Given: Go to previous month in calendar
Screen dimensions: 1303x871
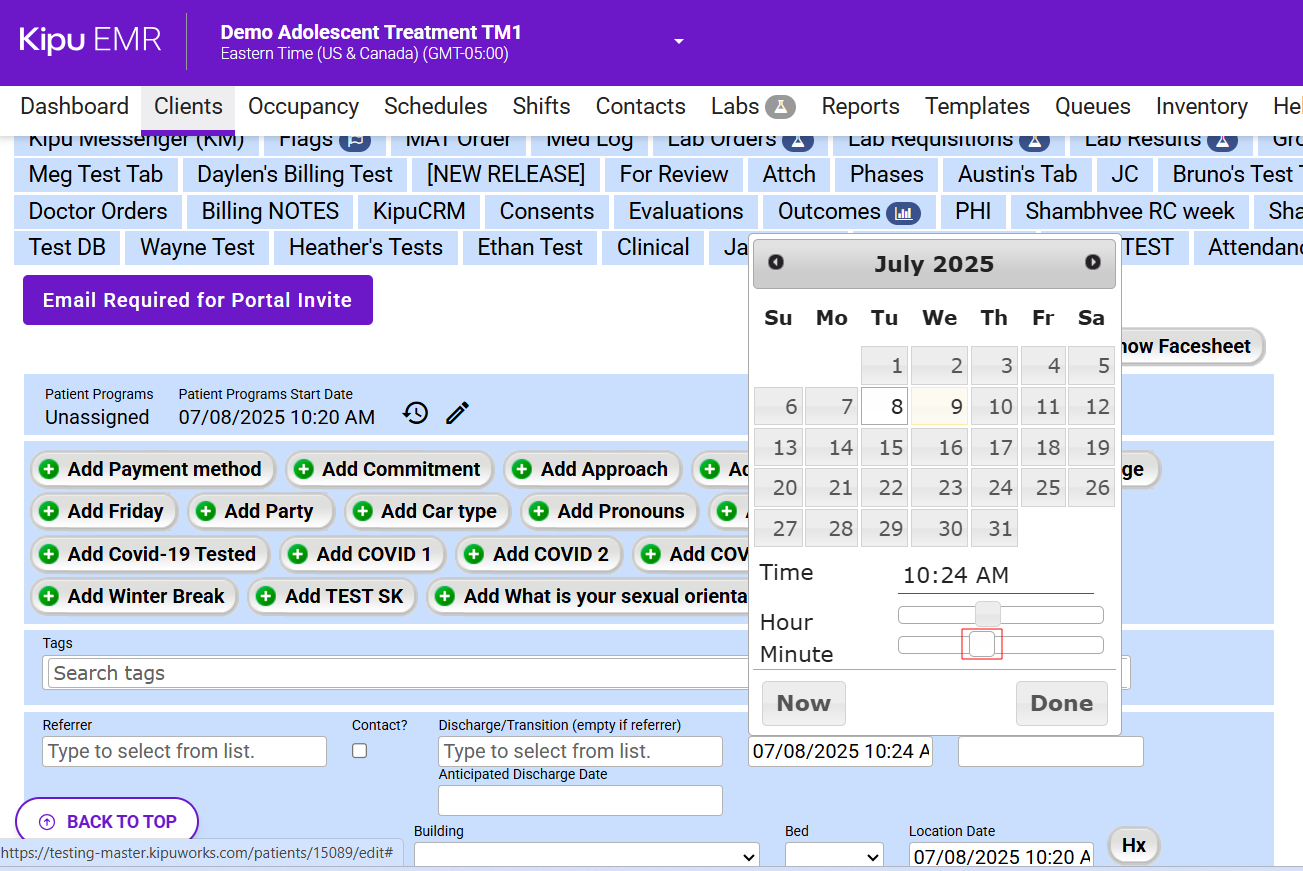Looking at the screenshot, I should 776,263.
